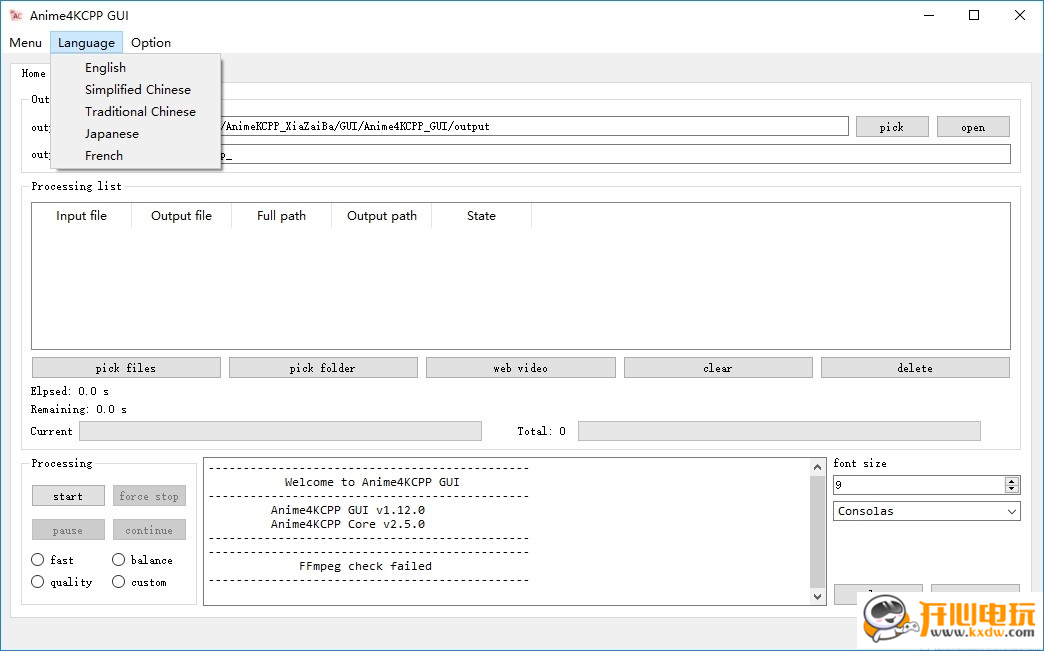Add a web video to the list
Image resolution: width=1044 pixels, height=651 pixels.
coord(521,367)
